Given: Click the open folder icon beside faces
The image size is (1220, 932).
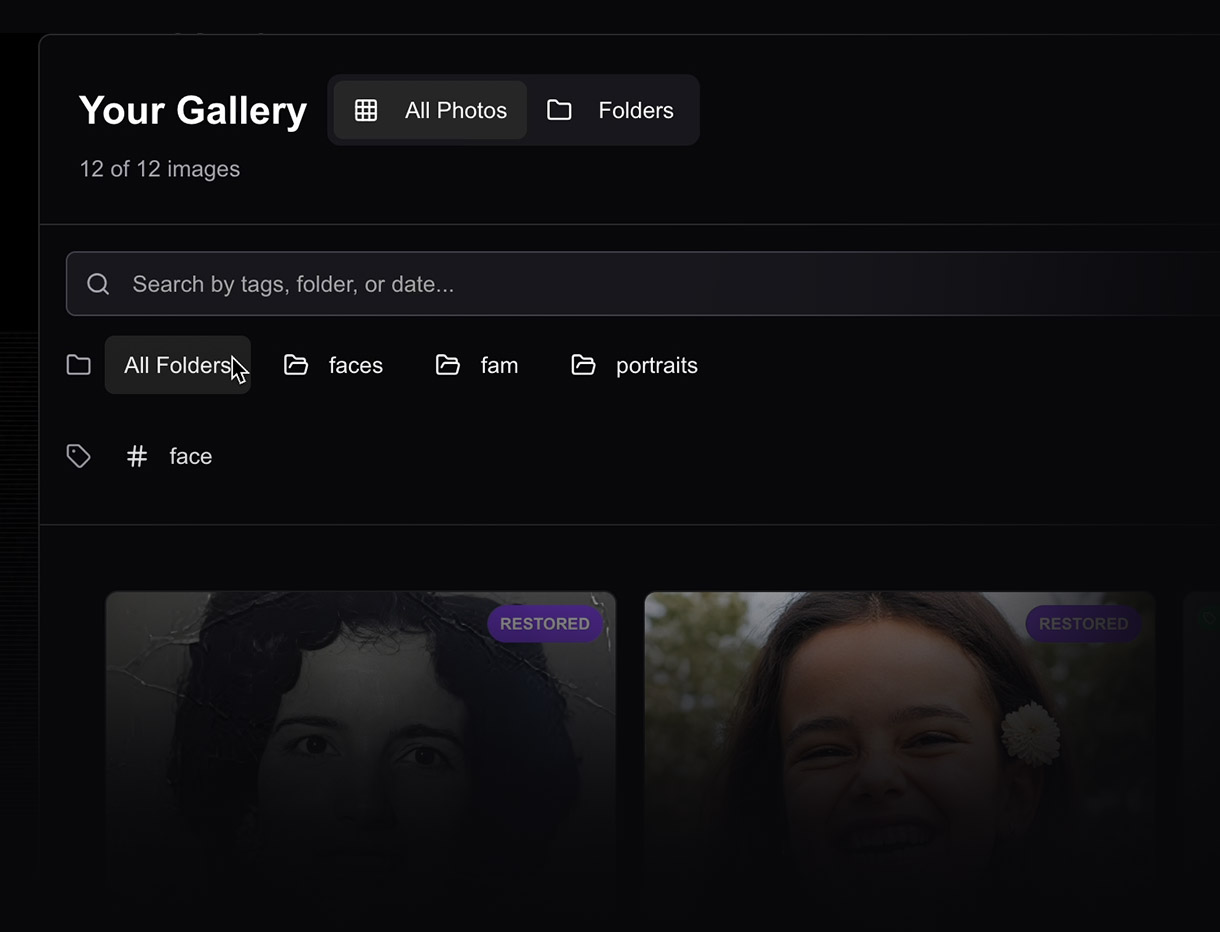Looking at the screenshot, I should point(296,365).
